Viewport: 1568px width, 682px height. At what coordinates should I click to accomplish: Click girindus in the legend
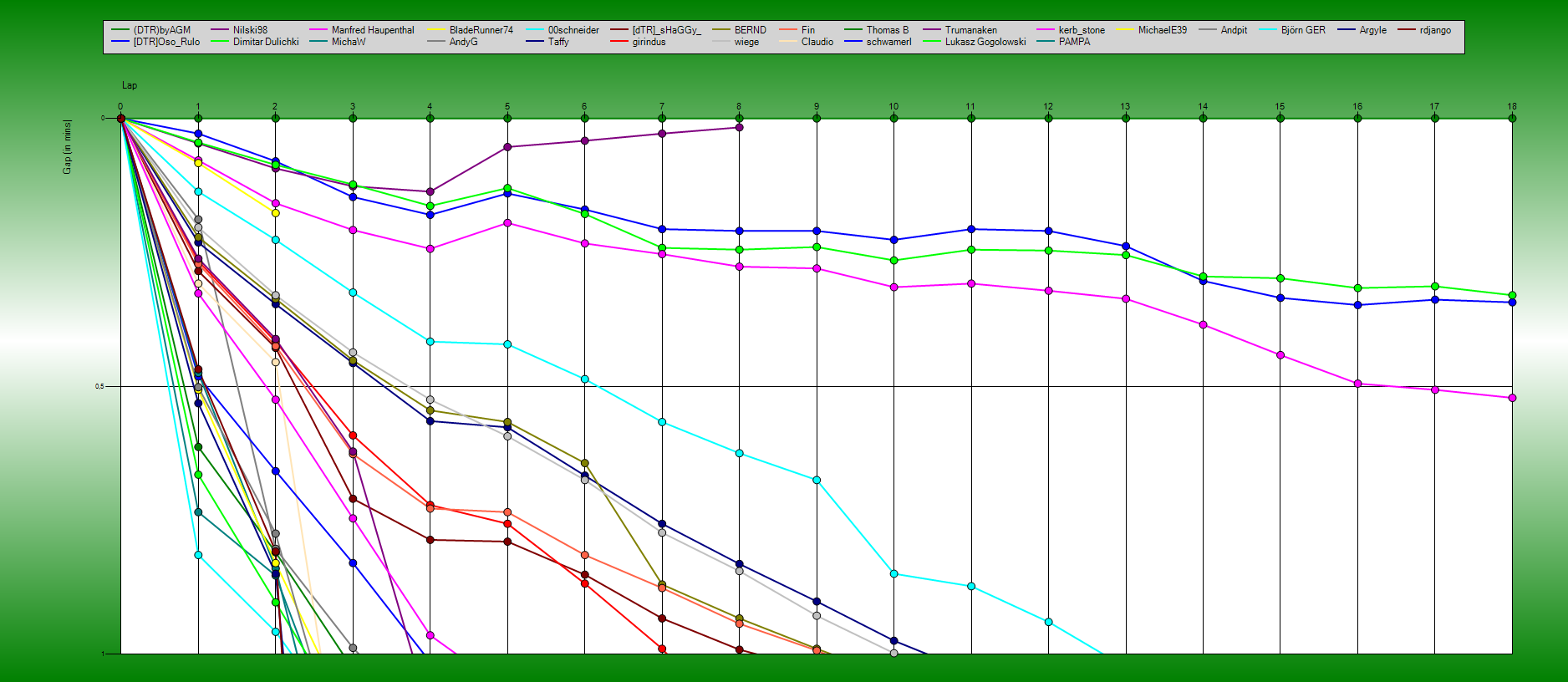[x=649, y=42]
